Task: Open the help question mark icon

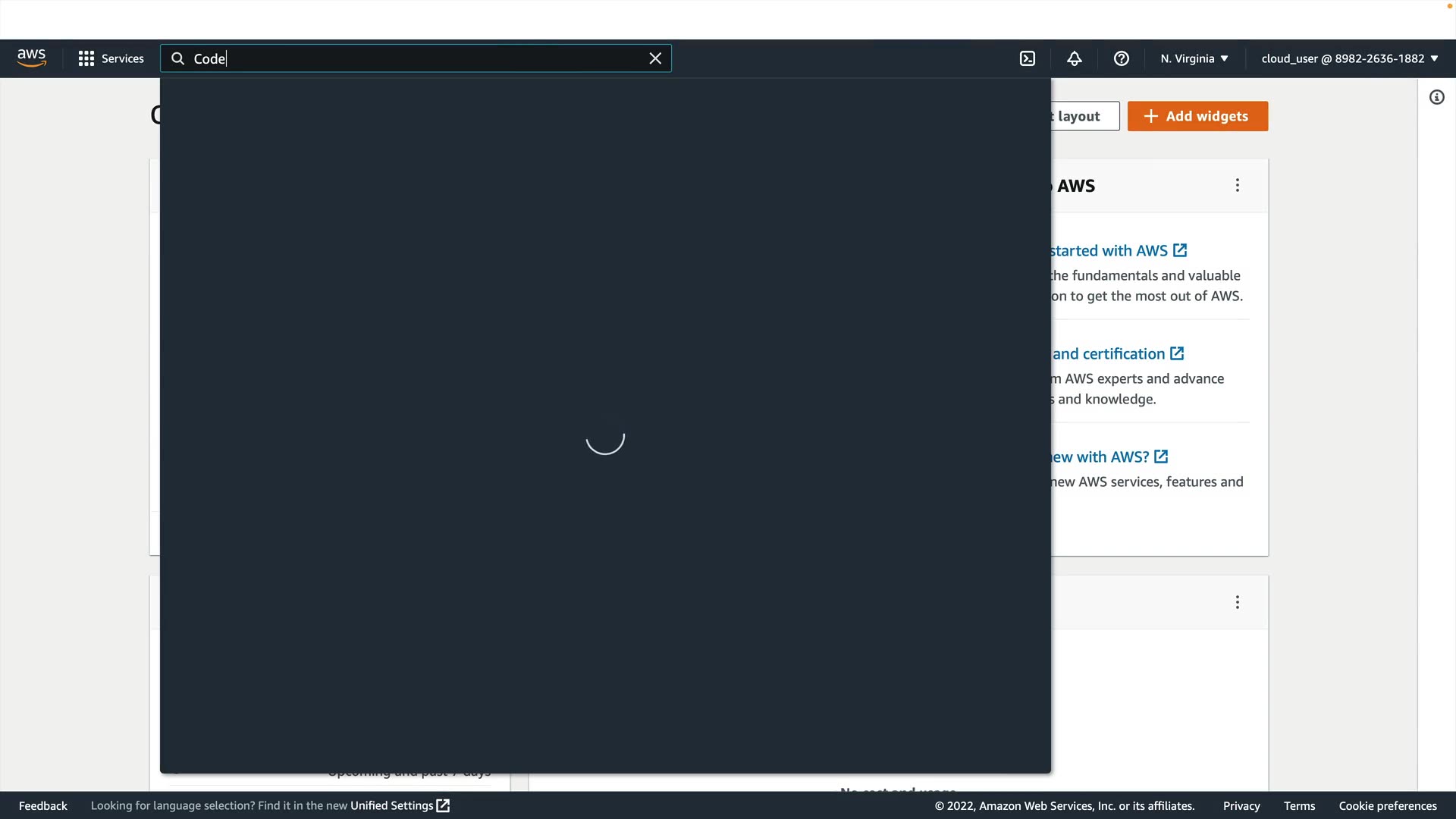Action: coord(1122,58)
